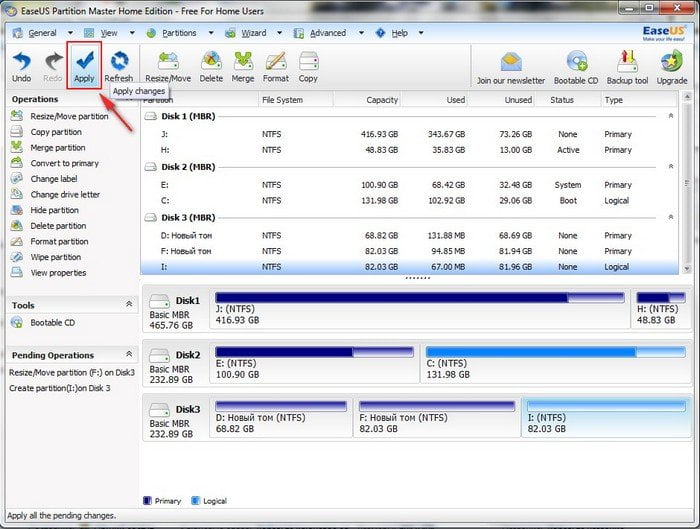Screen dimensions: 700x529
Task: Click Wipe partition in Operations list
Action: coord(55,257)
